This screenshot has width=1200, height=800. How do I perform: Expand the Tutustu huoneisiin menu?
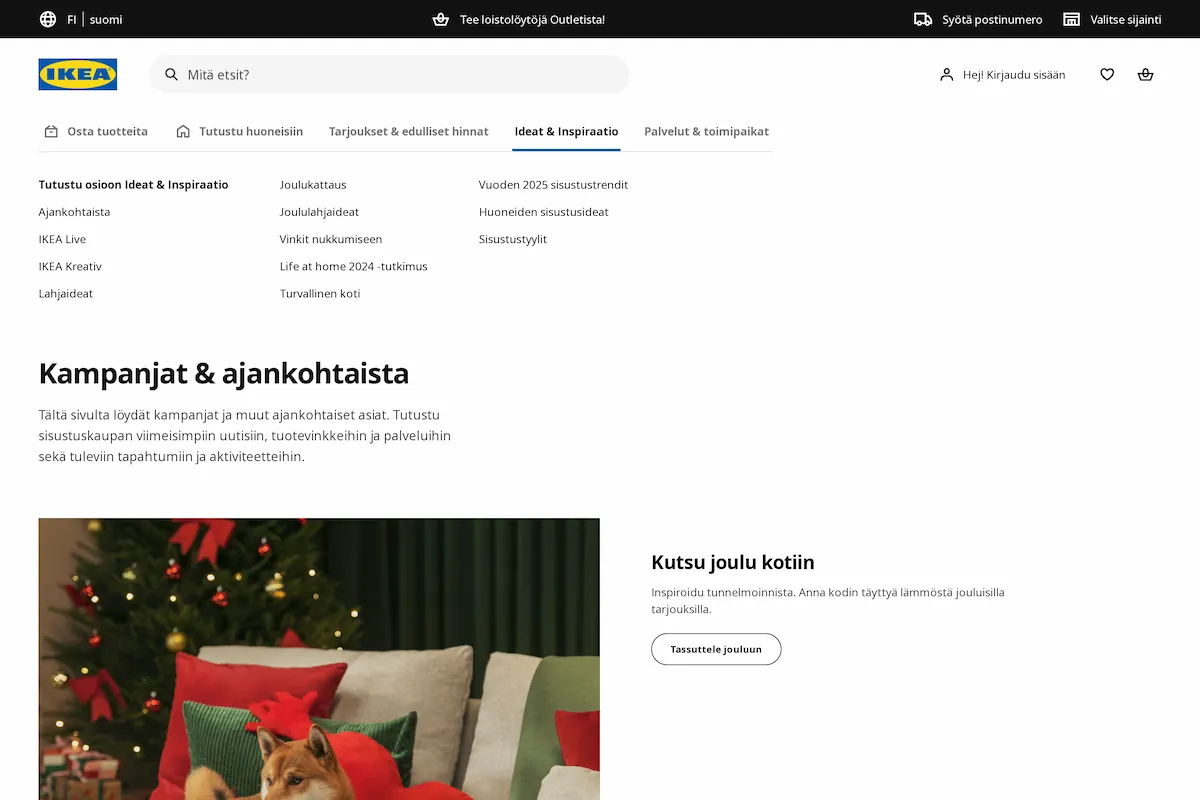coord(239,131)
